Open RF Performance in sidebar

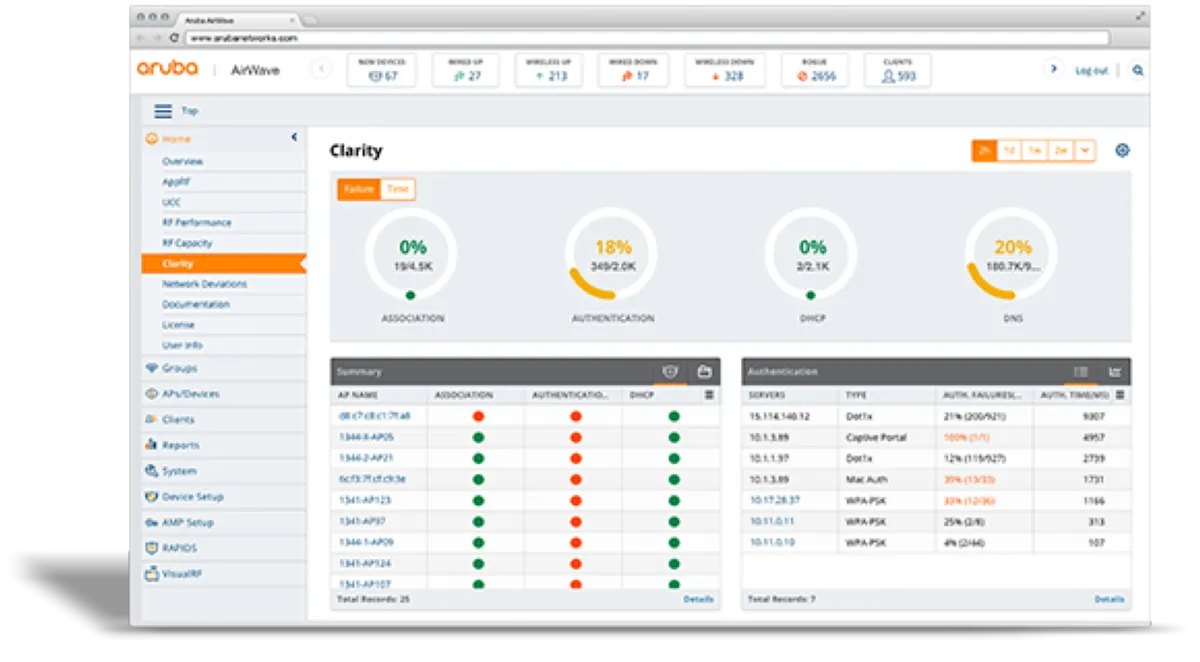[197, 222]
